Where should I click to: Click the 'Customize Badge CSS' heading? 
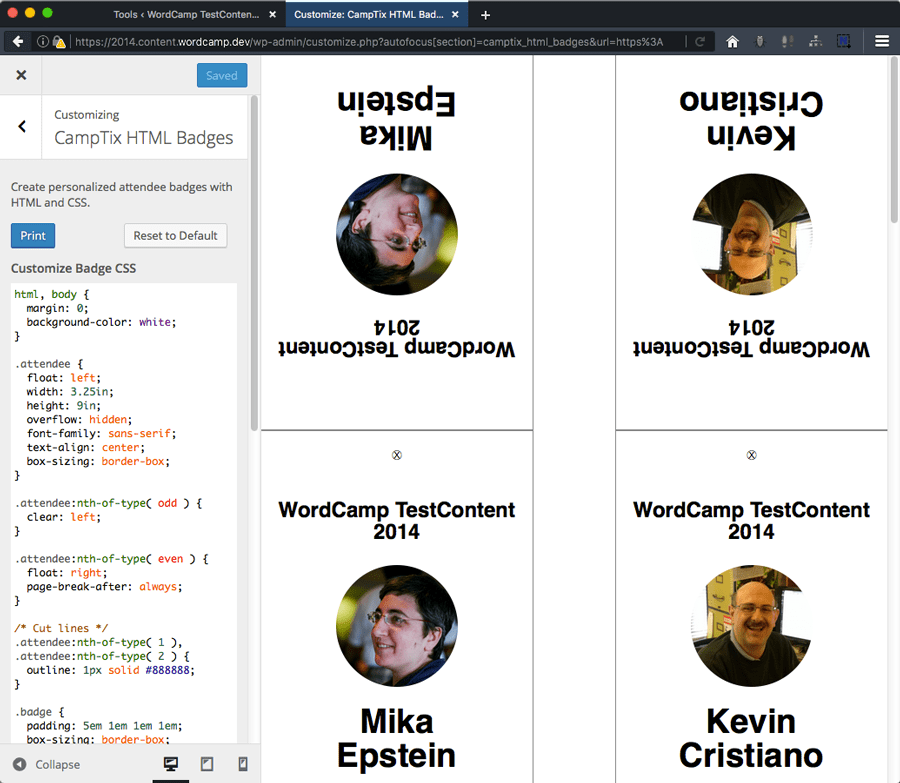click(73, 268)
